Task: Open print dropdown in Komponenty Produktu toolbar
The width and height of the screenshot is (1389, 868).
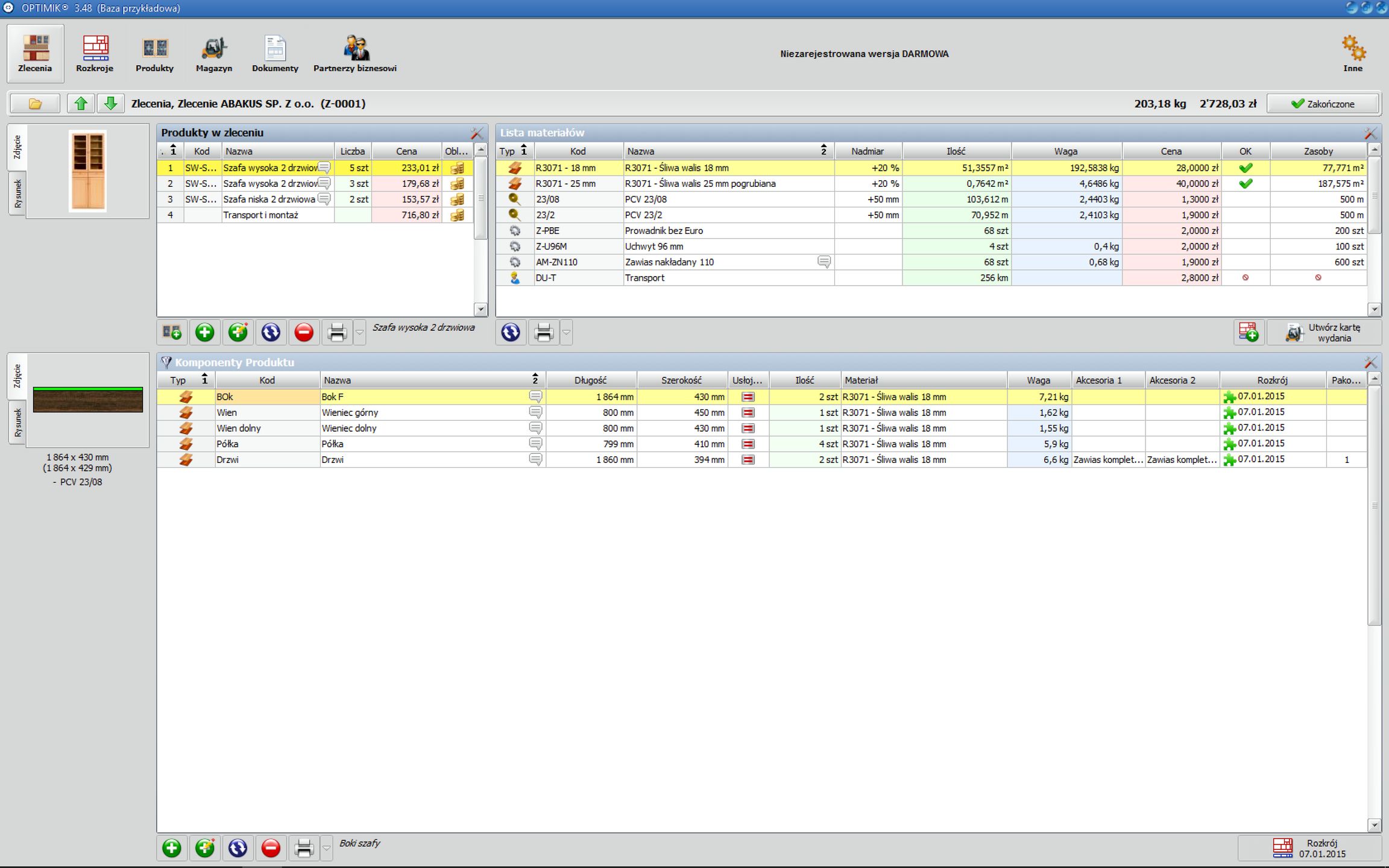Action: [x=326, y=848]
